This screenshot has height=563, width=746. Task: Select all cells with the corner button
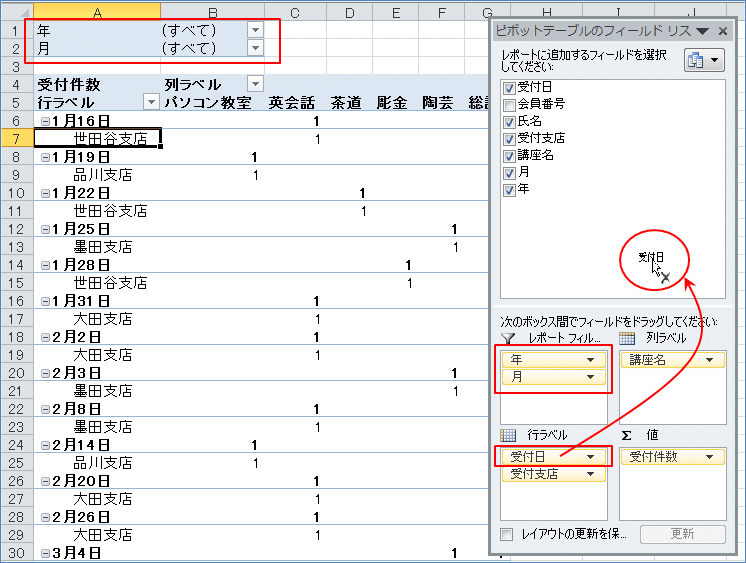(17, 12)
